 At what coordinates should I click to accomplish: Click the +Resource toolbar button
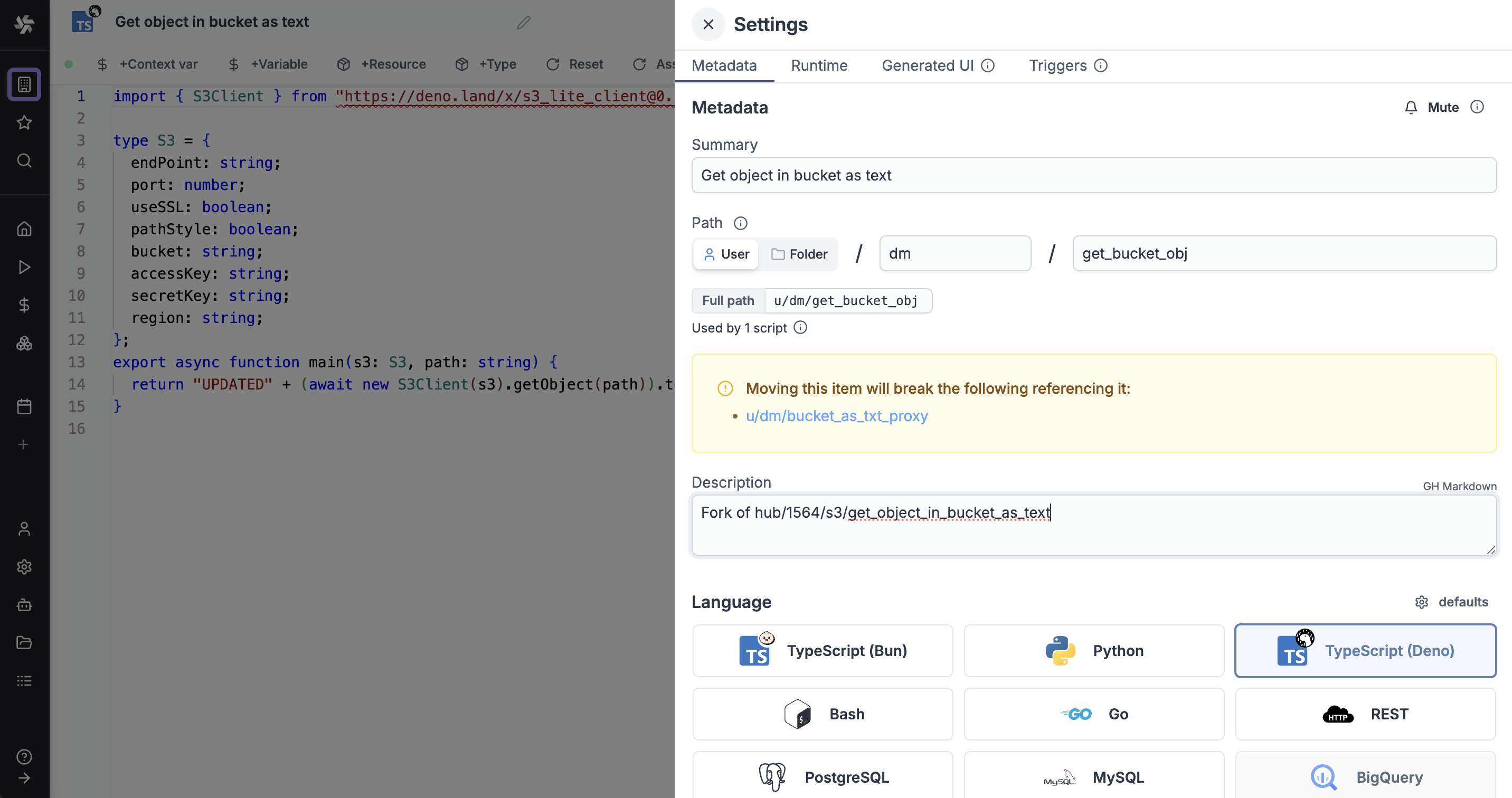[x=382, y=64]
